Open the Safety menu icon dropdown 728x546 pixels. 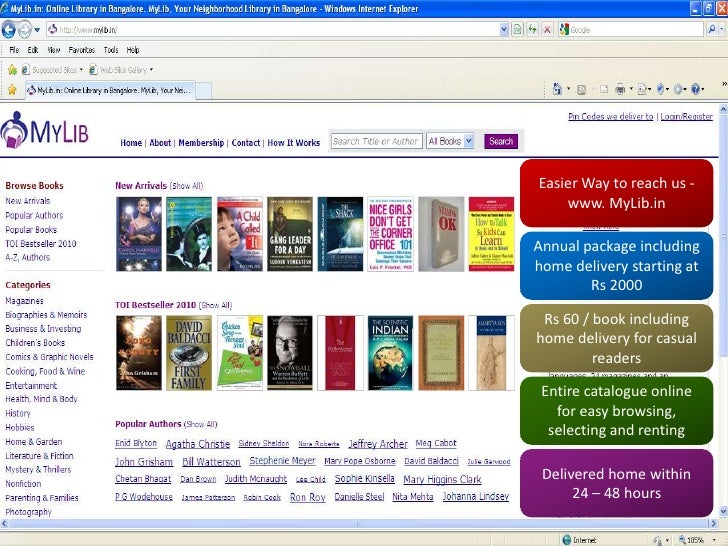tap(663, 89)
